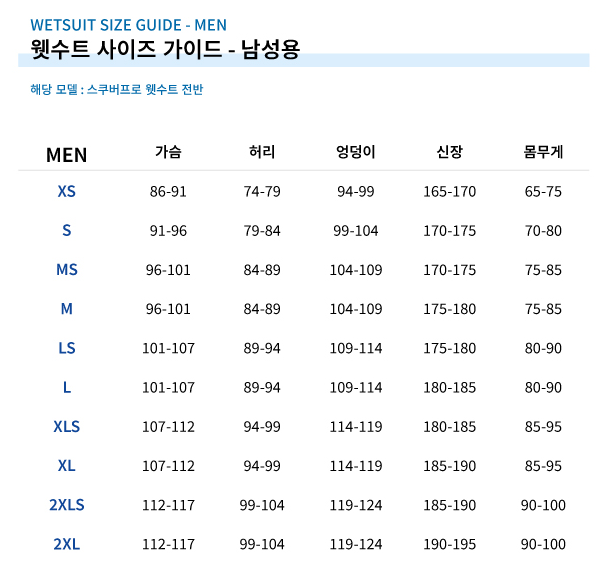This screenshot has height=578, width=604.
Task: Click the LS size row label
Action: (67, 348)
